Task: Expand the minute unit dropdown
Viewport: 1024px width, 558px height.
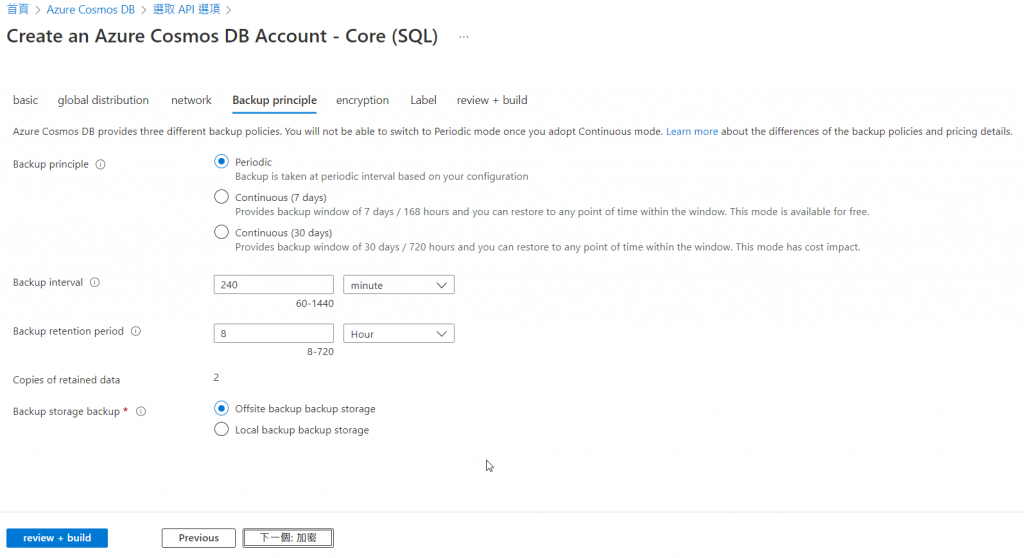Action: (x=398, y=285)
